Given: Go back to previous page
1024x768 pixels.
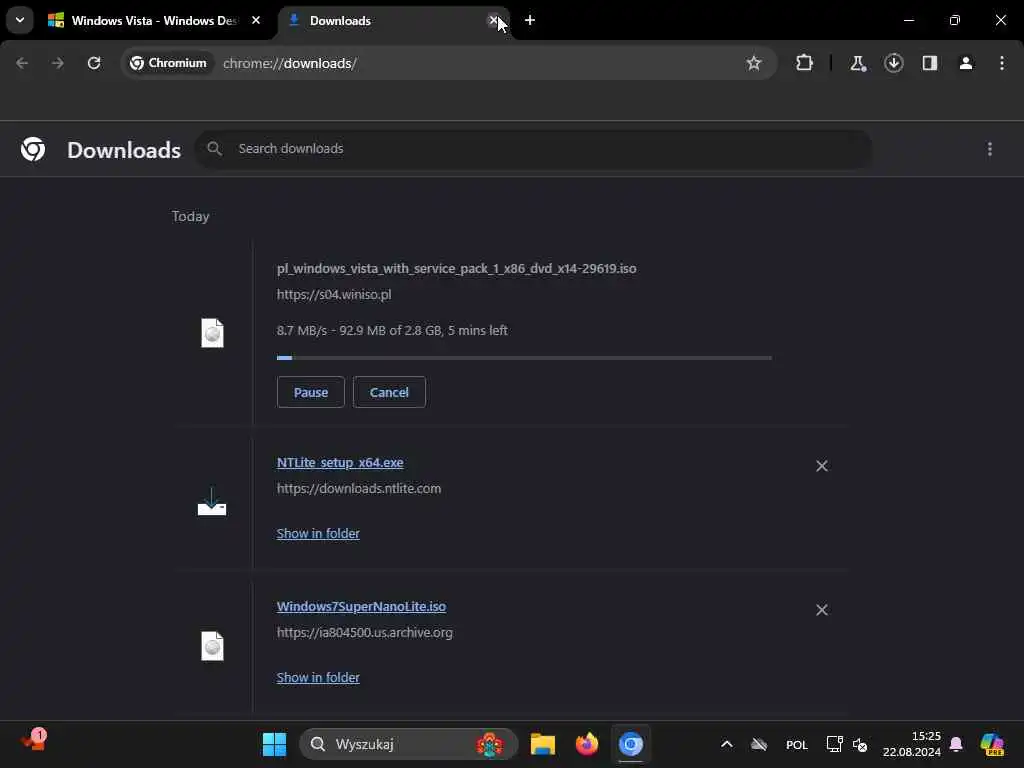Looking at the screenshot, I should pyautogui.click(x=22, y=63).
